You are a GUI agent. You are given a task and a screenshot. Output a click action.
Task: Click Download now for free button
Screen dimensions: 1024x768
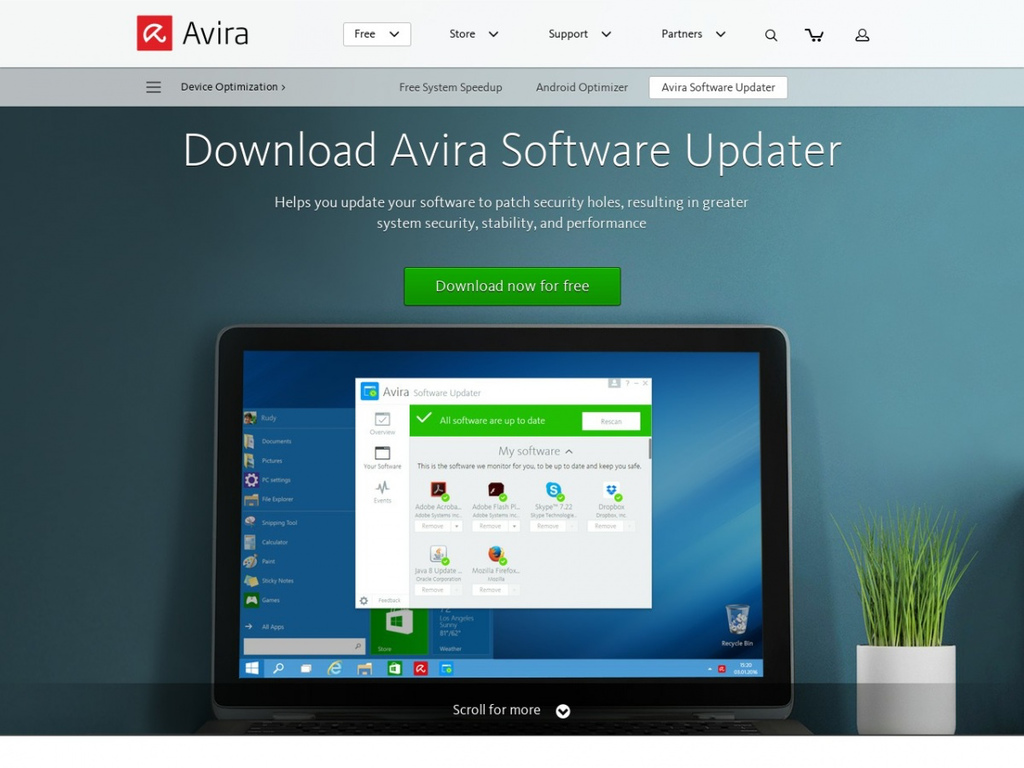click(512, 286)
